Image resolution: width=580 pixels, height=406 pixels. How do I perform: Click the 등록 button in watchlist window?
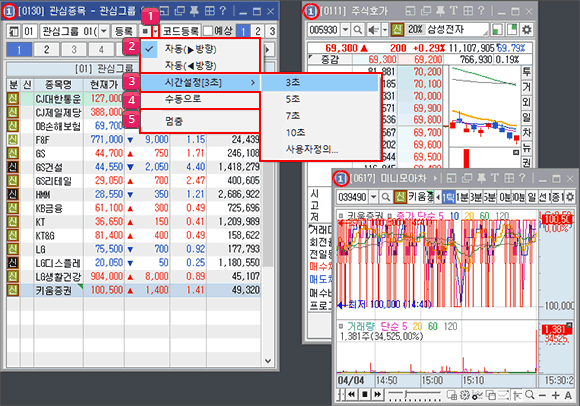[124, 31]
